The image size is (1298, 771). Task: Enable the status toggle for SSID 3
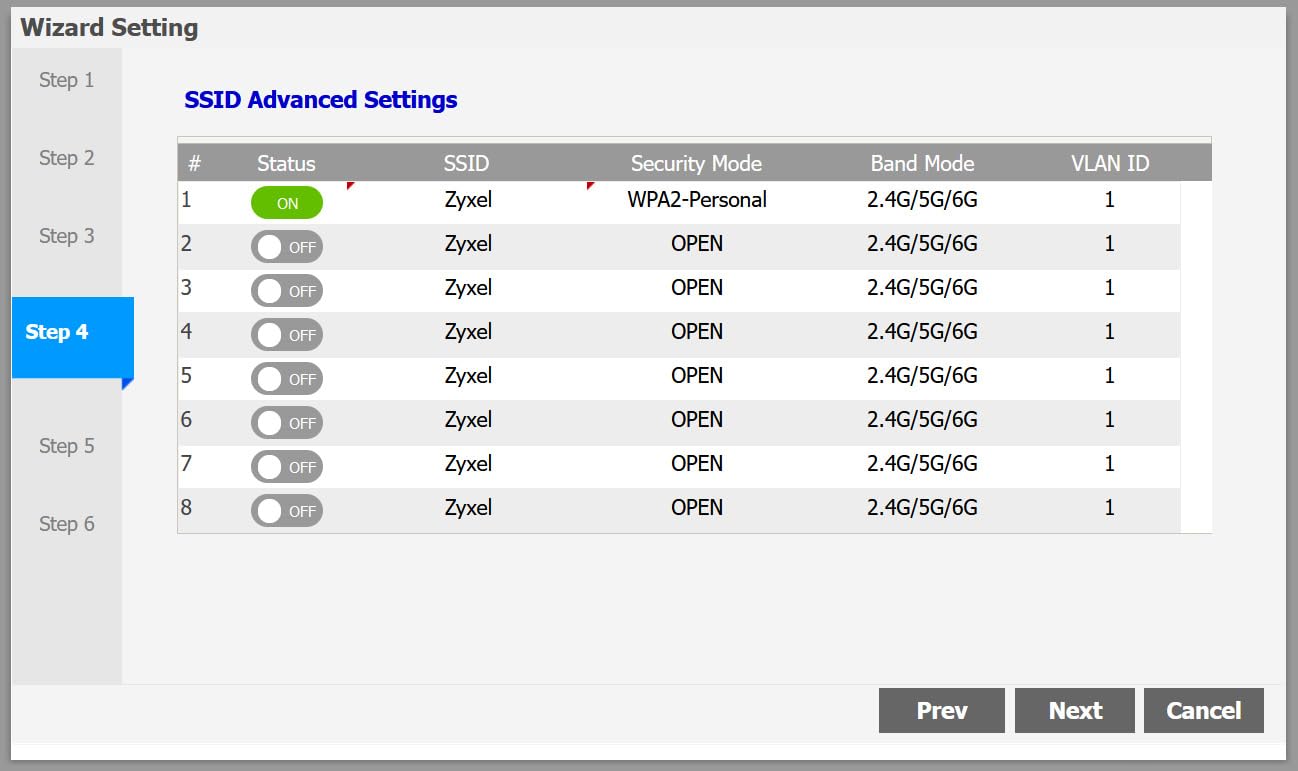(x=286, y=290)
